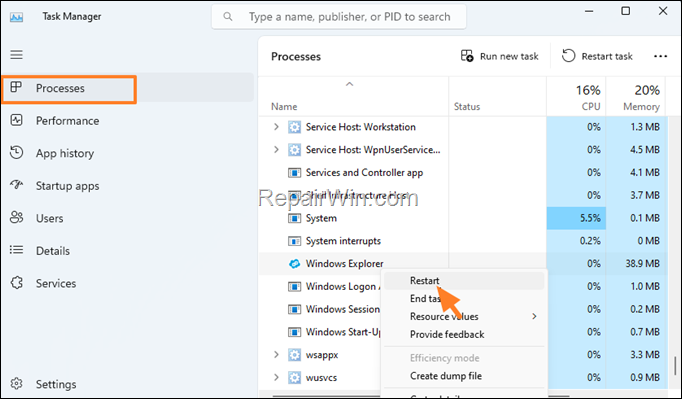Switch to the Users page

pos(50,218)
